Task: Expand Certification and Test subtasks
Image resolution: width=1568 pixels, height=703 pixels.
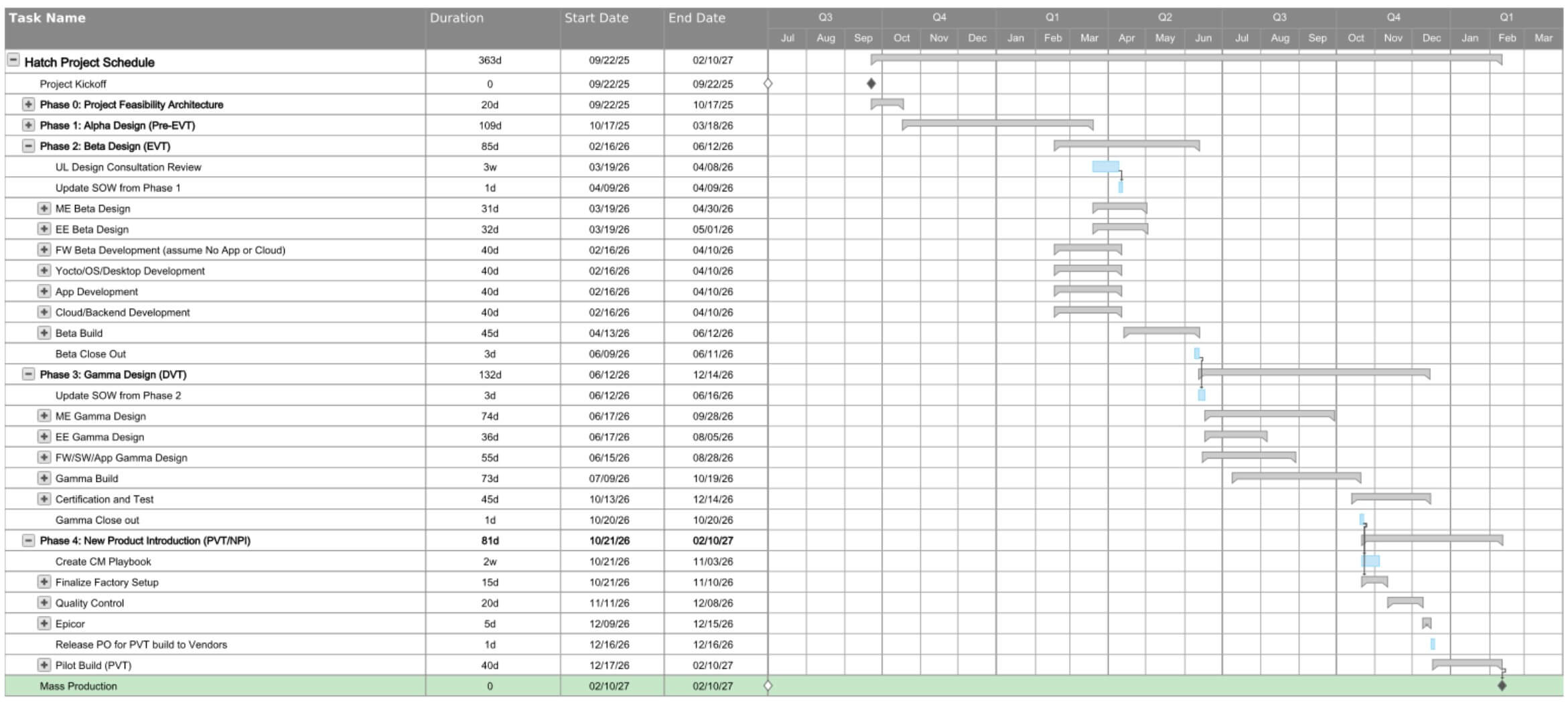Action: (45, 499)
